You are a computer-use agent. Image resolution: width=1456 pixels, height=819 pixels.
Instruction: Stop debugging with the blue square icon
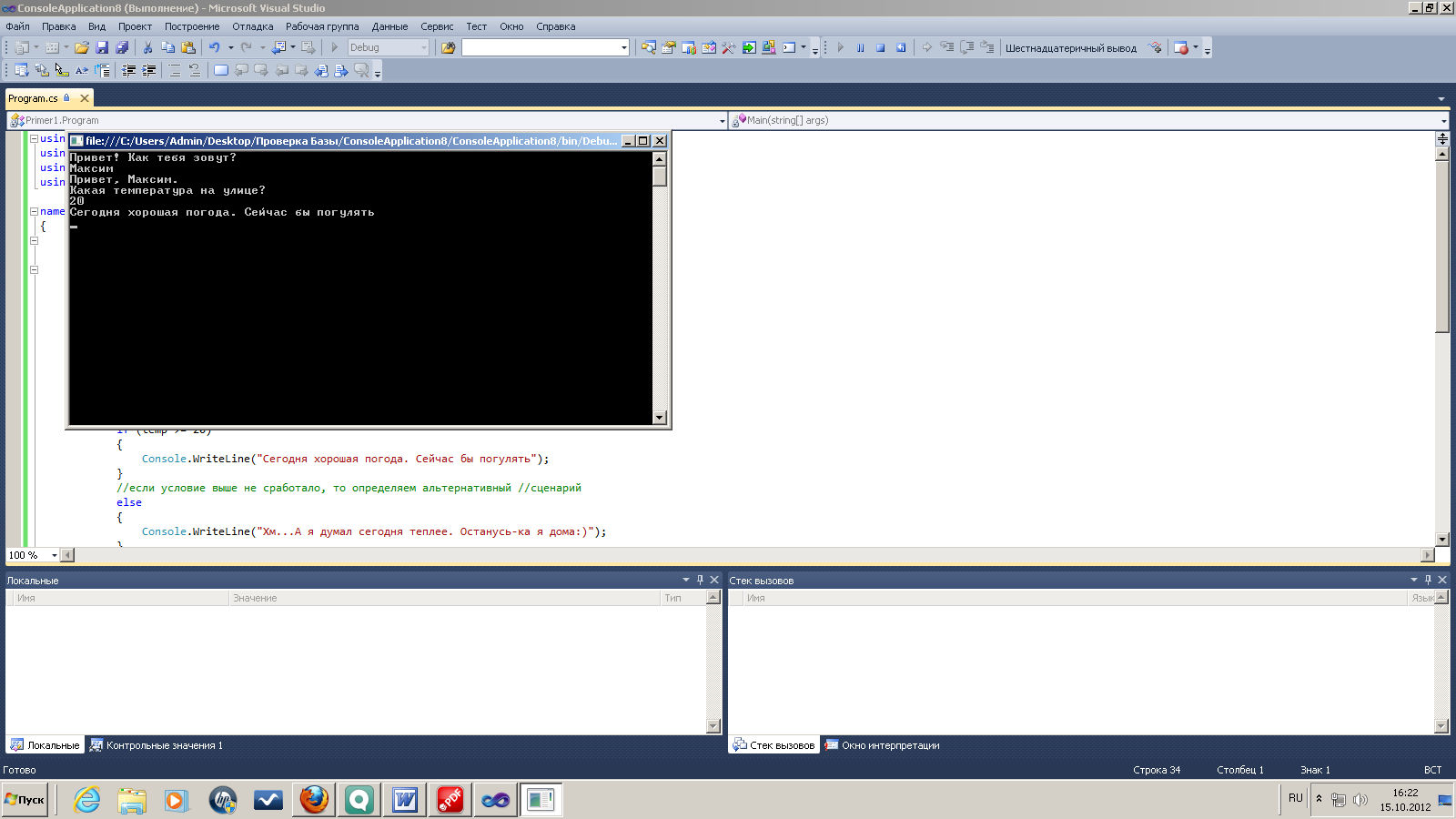[881, 47]
